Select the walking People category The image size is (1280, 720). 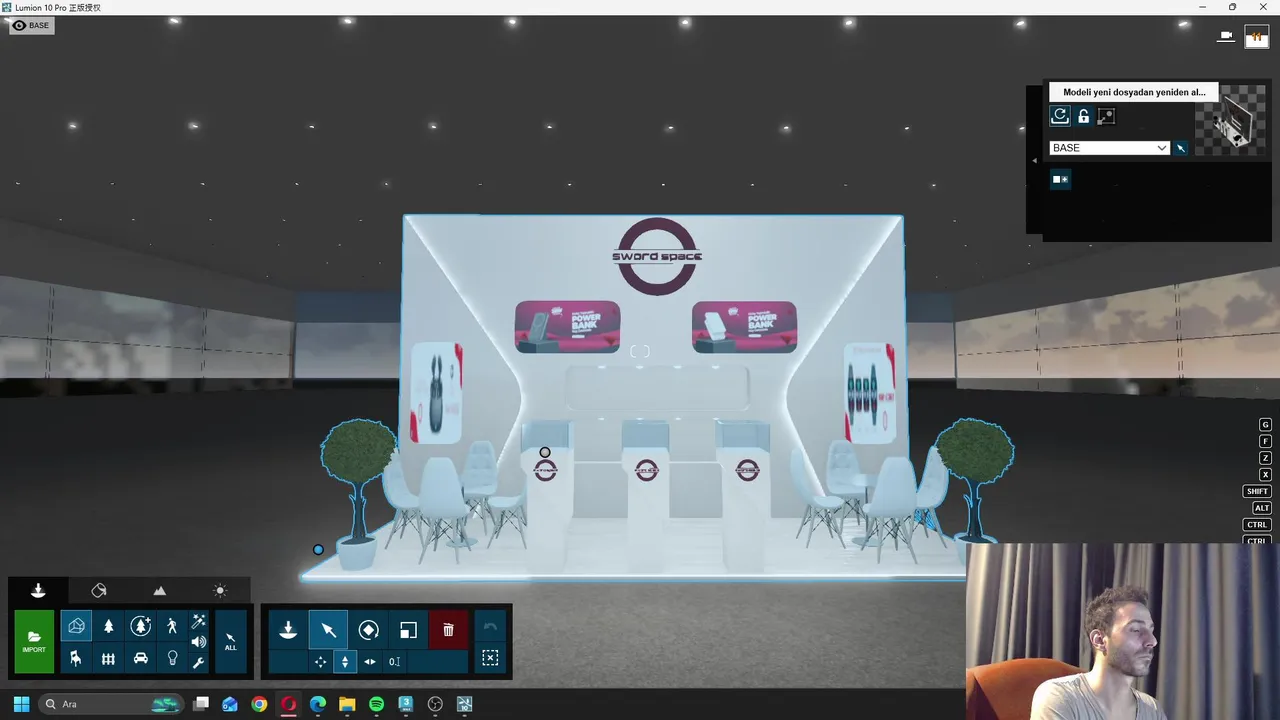[172, 626]
